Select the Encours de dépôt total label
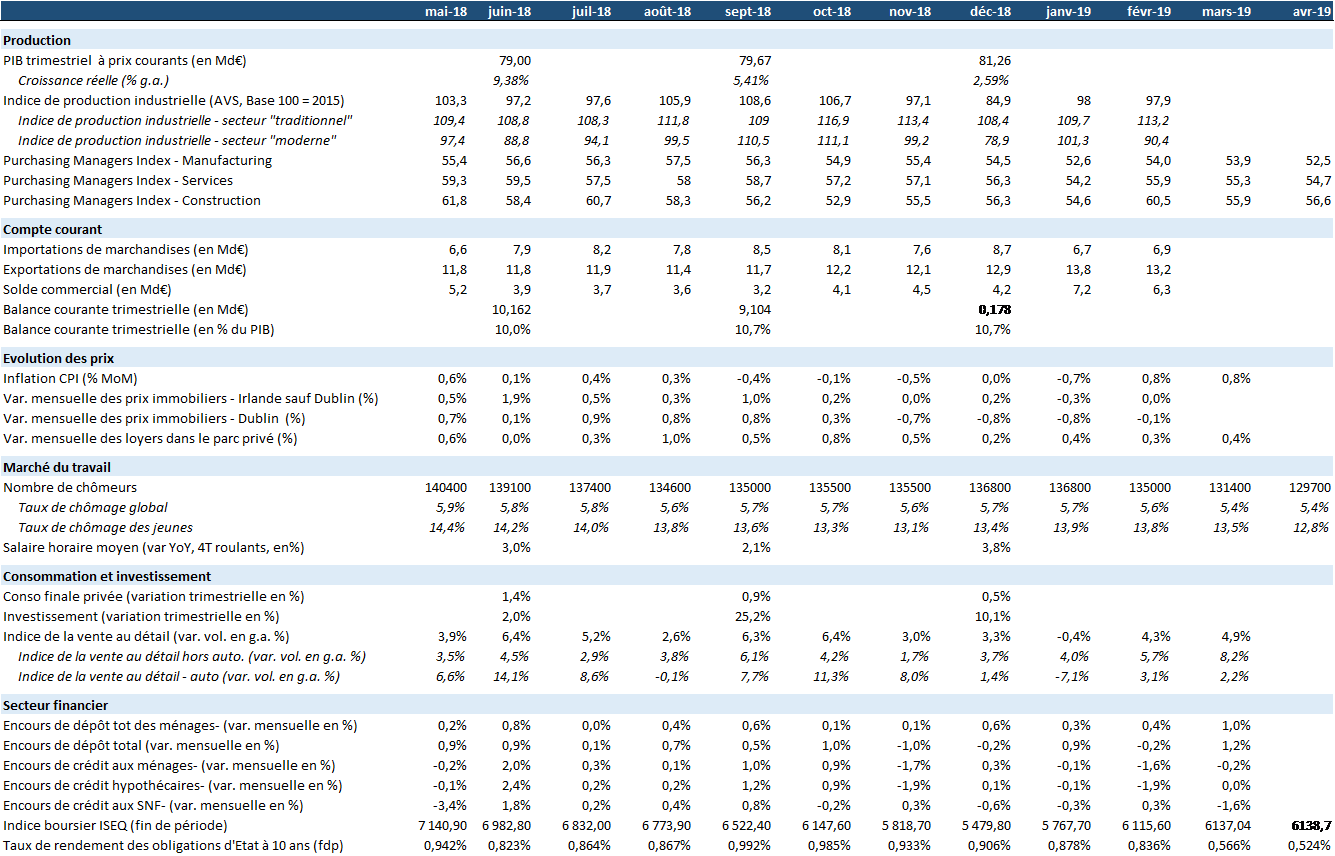Viewport: 1335px width, 856px height. (140, 745)
